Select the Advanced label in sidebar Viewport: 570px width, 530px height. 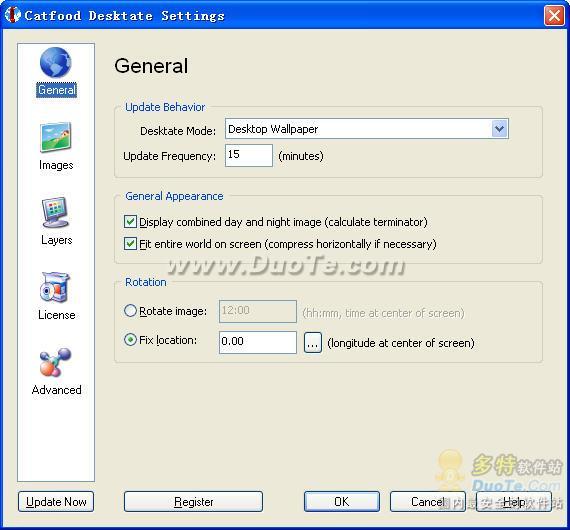(56, 390)
